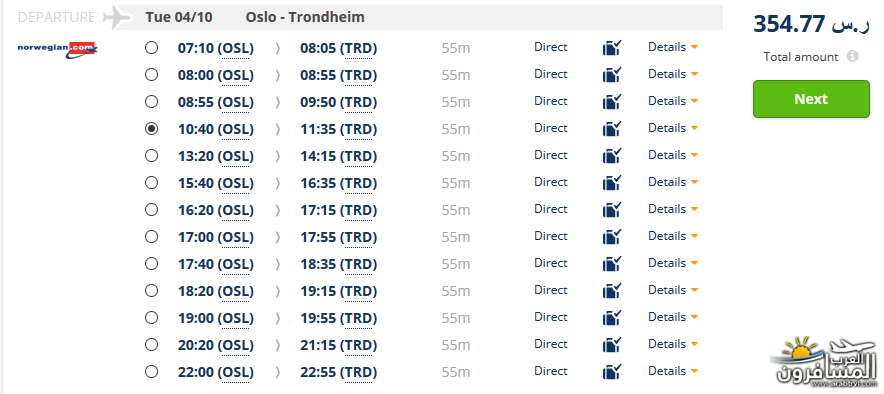This screenshot has width=884, height=394.
Task: Expand Details for the 10:40 flight
Action: 673,128
